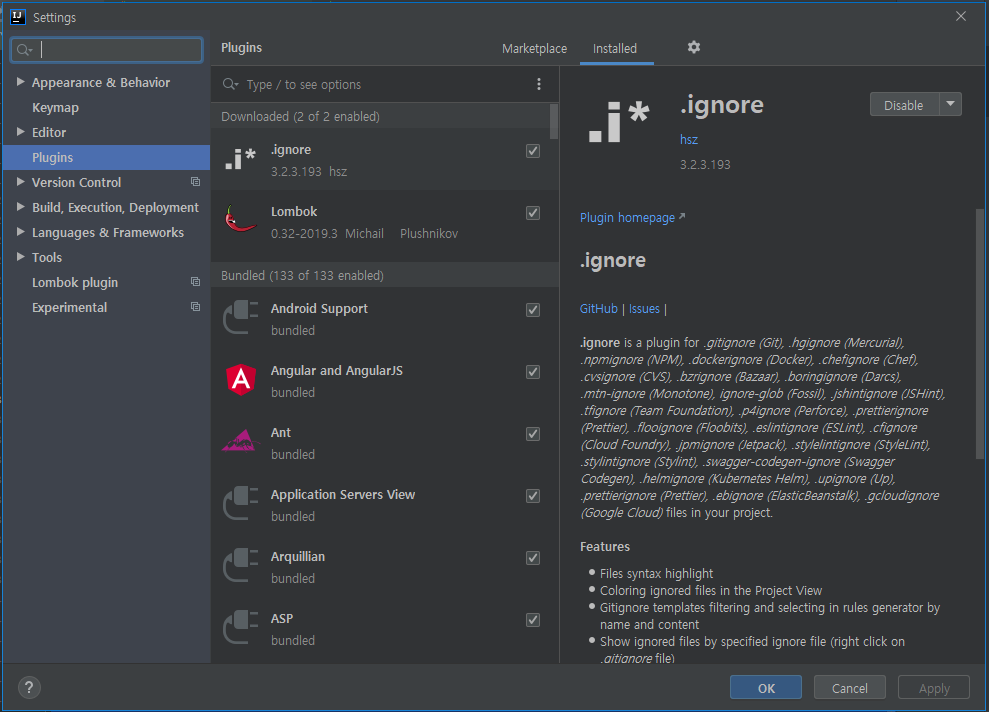Select the Android Support plugin name
This screenshot has height=712, width=989.
coord(319,308)
